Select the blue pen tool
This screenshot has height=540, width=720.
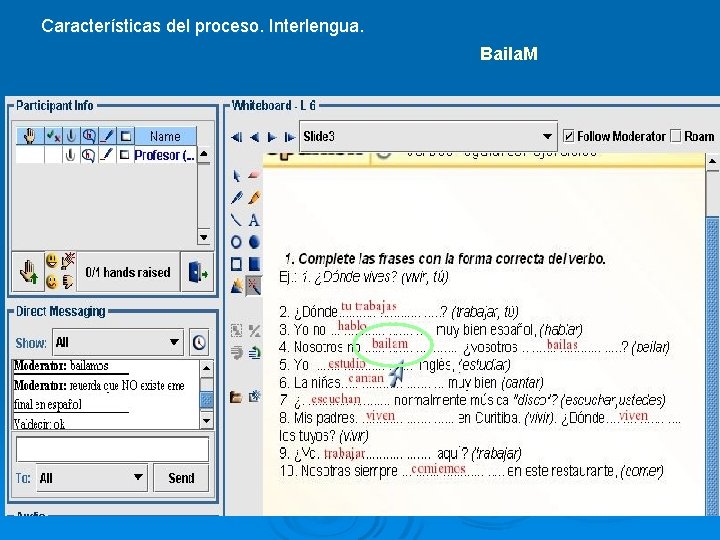coord(236,198)
